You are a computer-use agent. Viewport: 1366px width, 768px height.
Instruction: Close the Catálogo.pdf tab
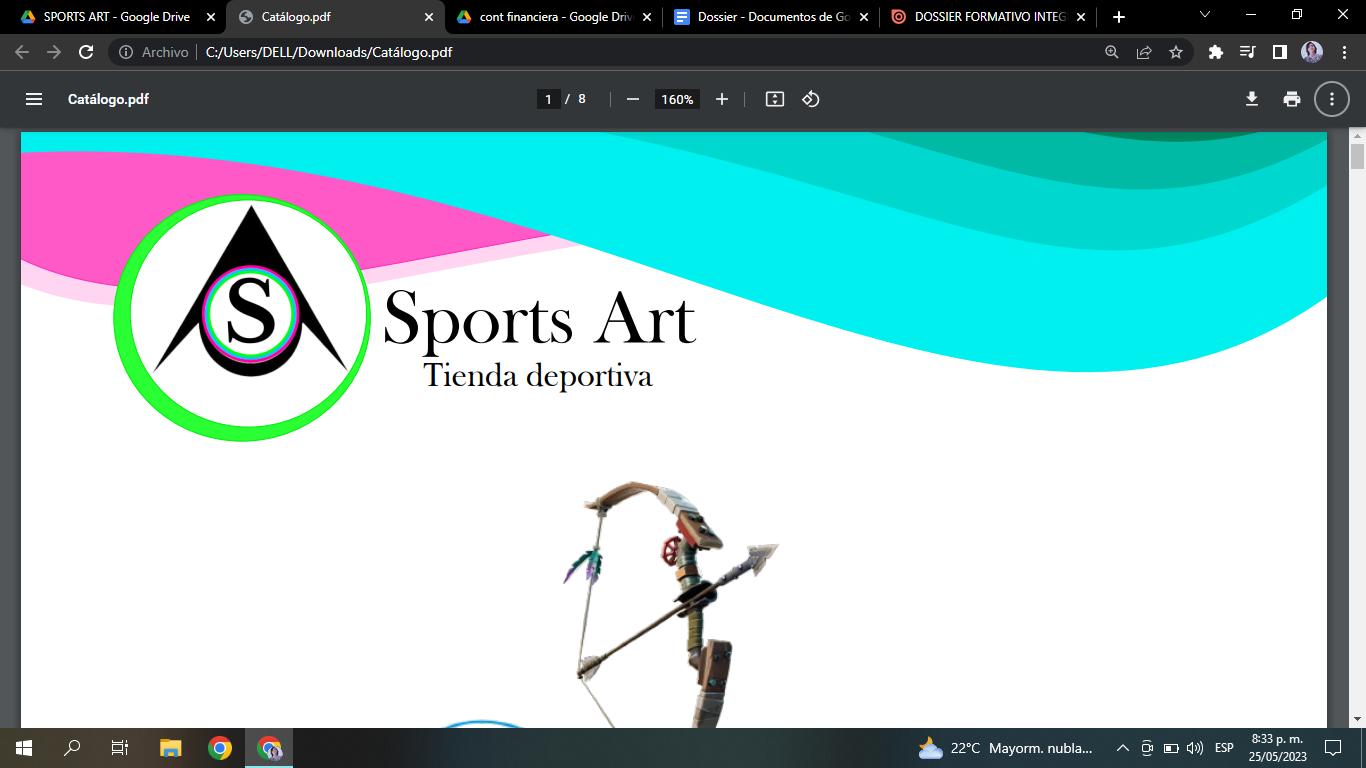point(429,17)
